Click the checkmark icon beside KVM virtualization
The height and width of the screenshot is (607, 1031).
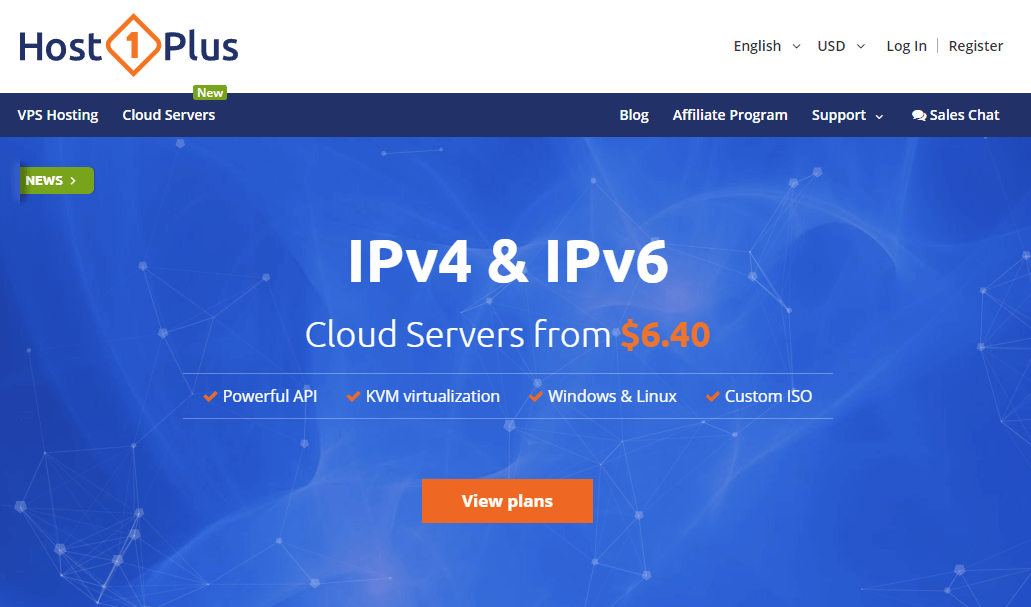coord(353,397)
